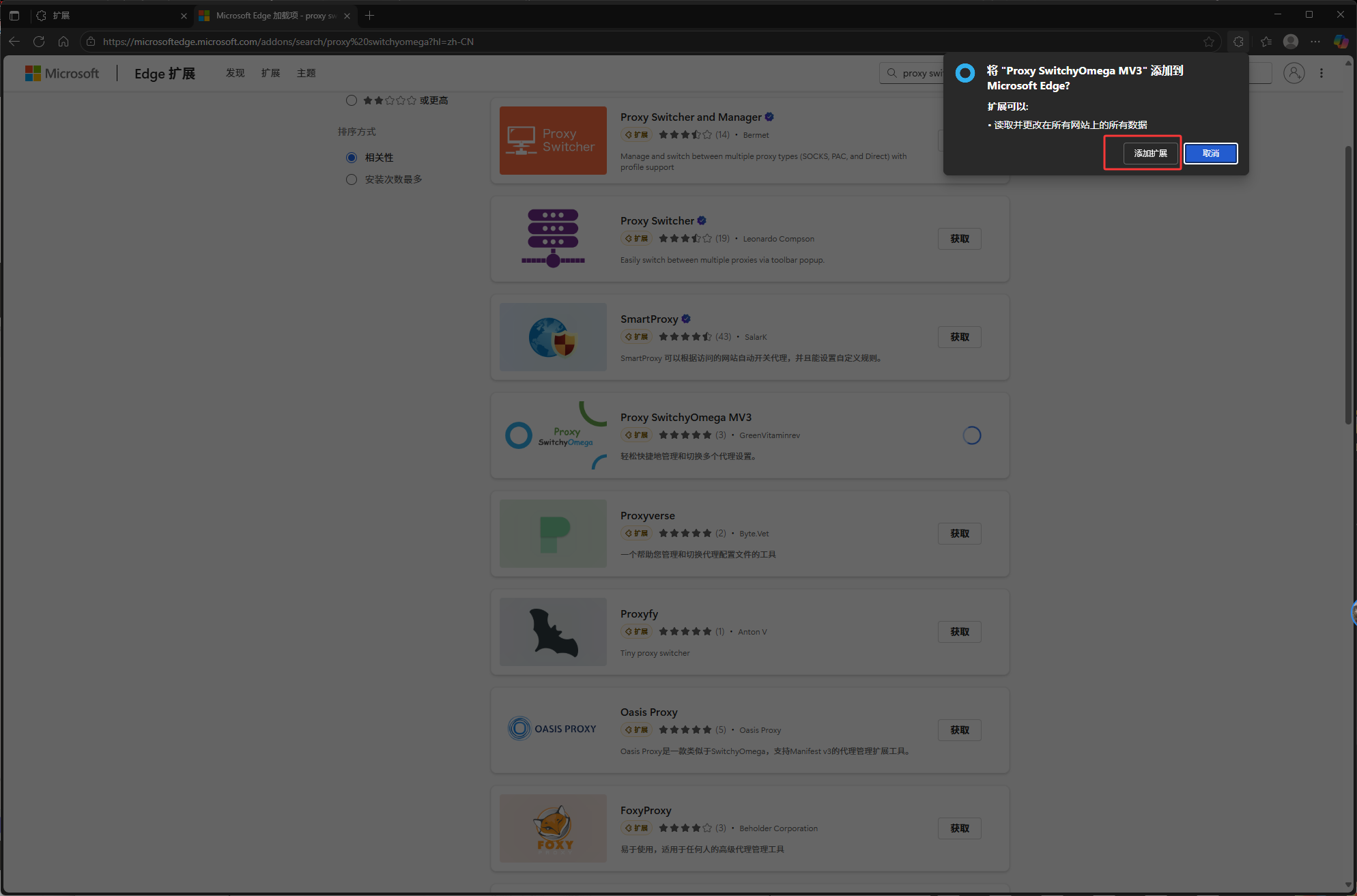
Task: Open the extensions puzzle icon in toolbar
Action: [1238, 42]
